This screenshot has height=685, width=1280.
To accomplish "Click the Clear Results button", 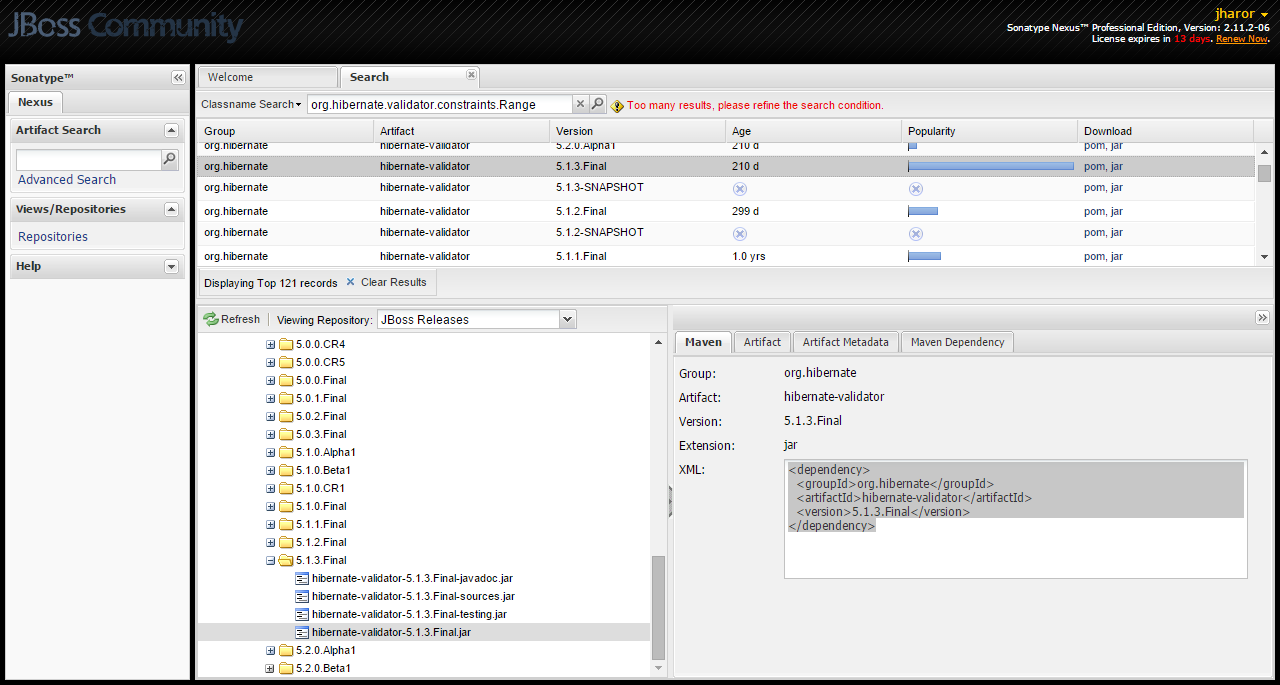I will (x=386, y=282).
